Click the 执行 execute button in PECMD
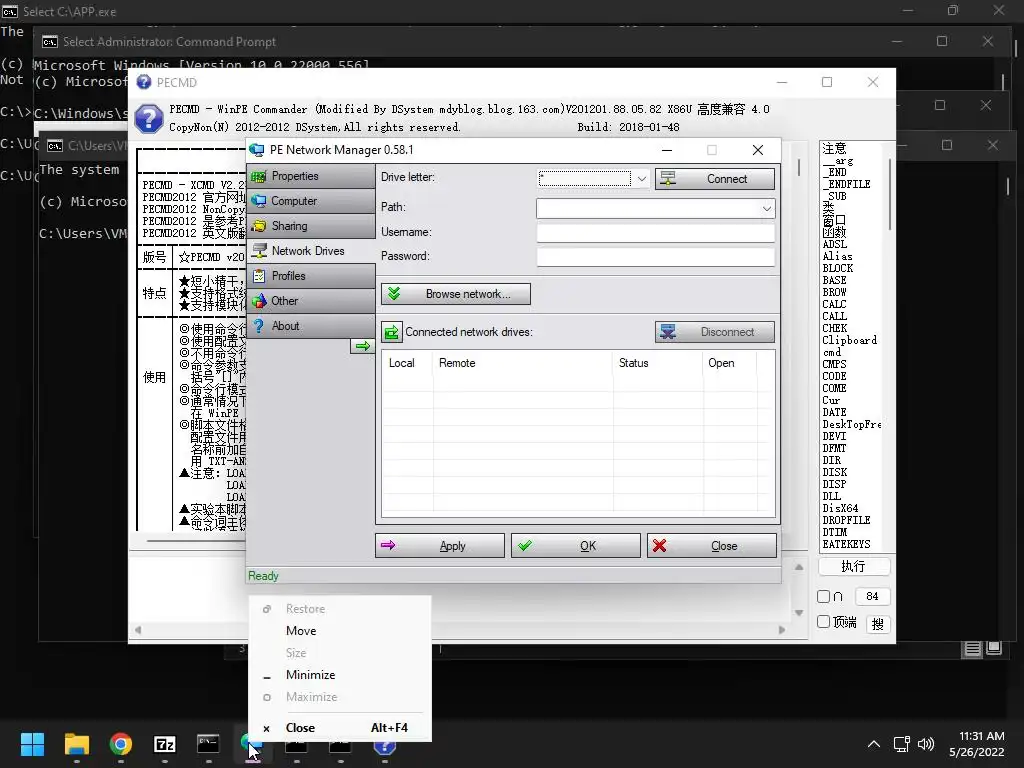 [854, 566]
